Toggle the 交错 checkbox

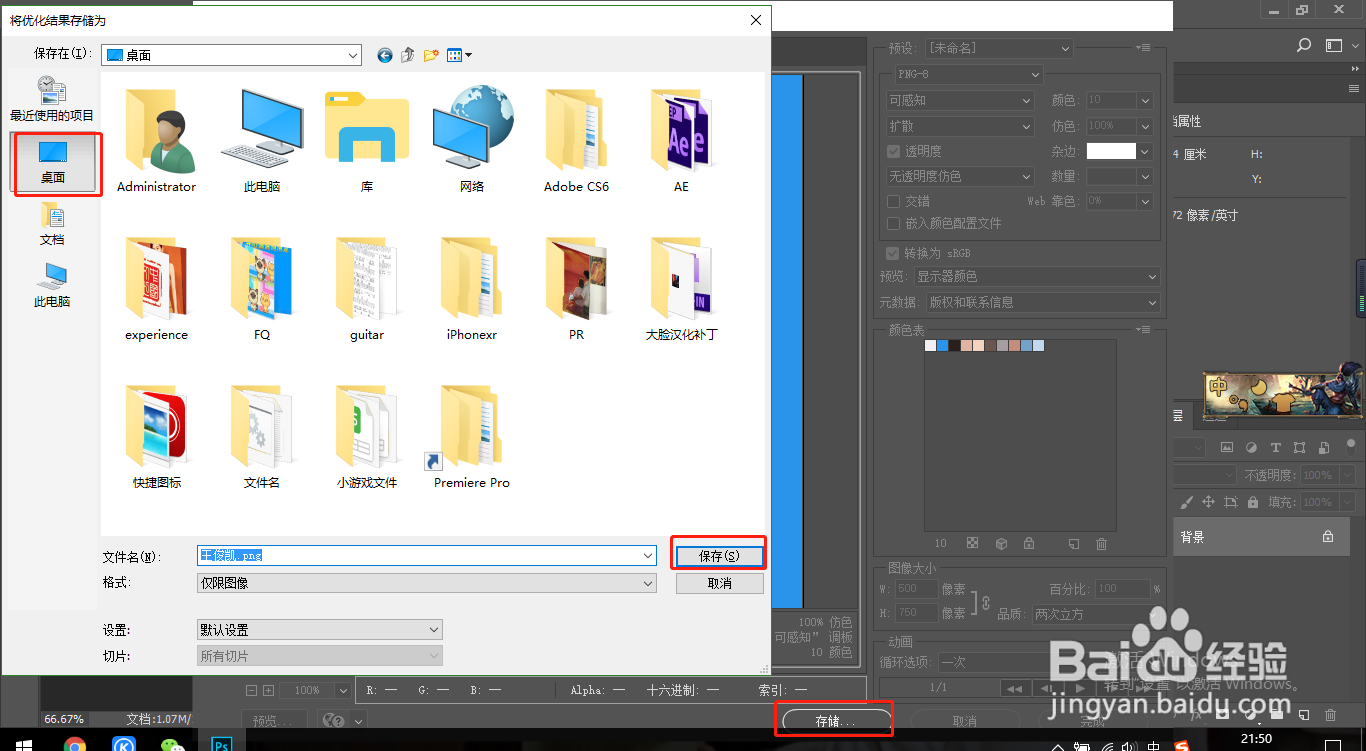tap(894, 201)
